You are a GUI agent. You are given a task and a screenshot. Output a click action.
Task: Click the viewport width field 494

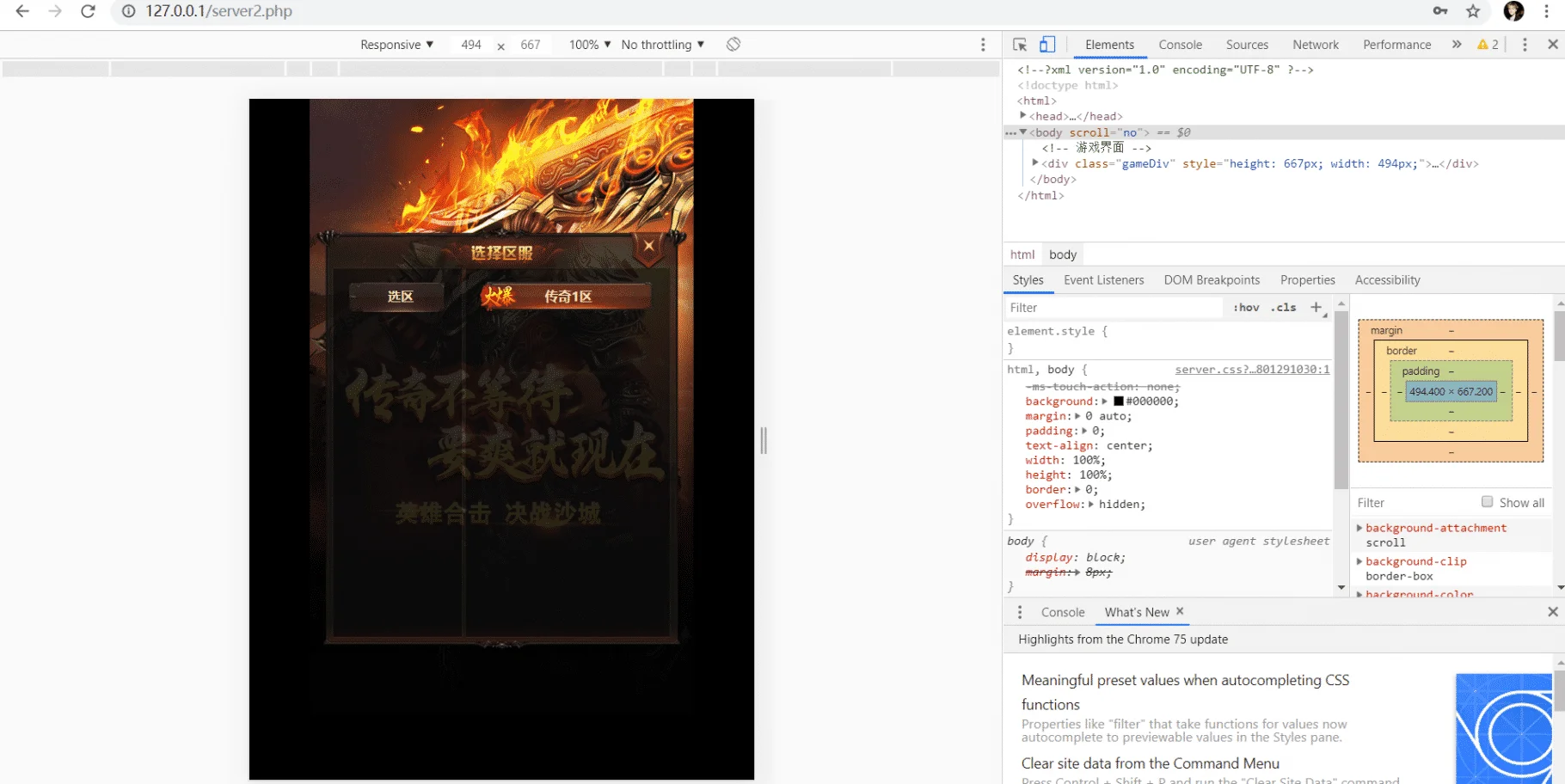click(x=471, y=45)
